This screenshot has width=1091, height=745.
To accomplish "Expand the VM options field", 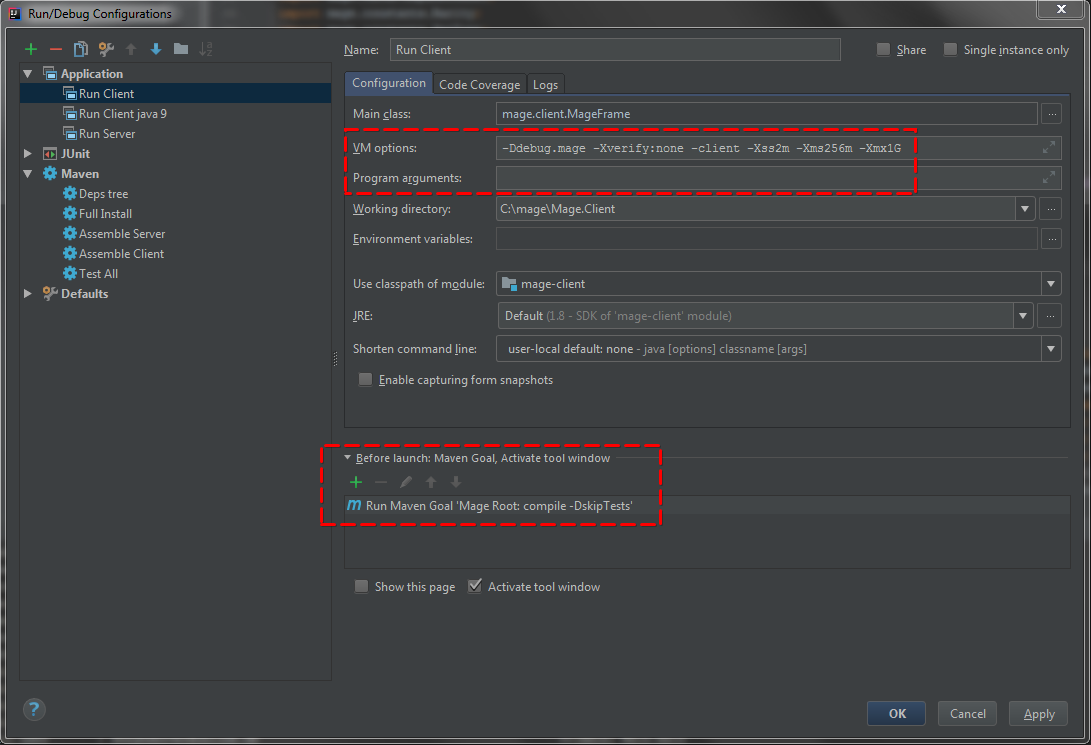I will (1049, 147).
